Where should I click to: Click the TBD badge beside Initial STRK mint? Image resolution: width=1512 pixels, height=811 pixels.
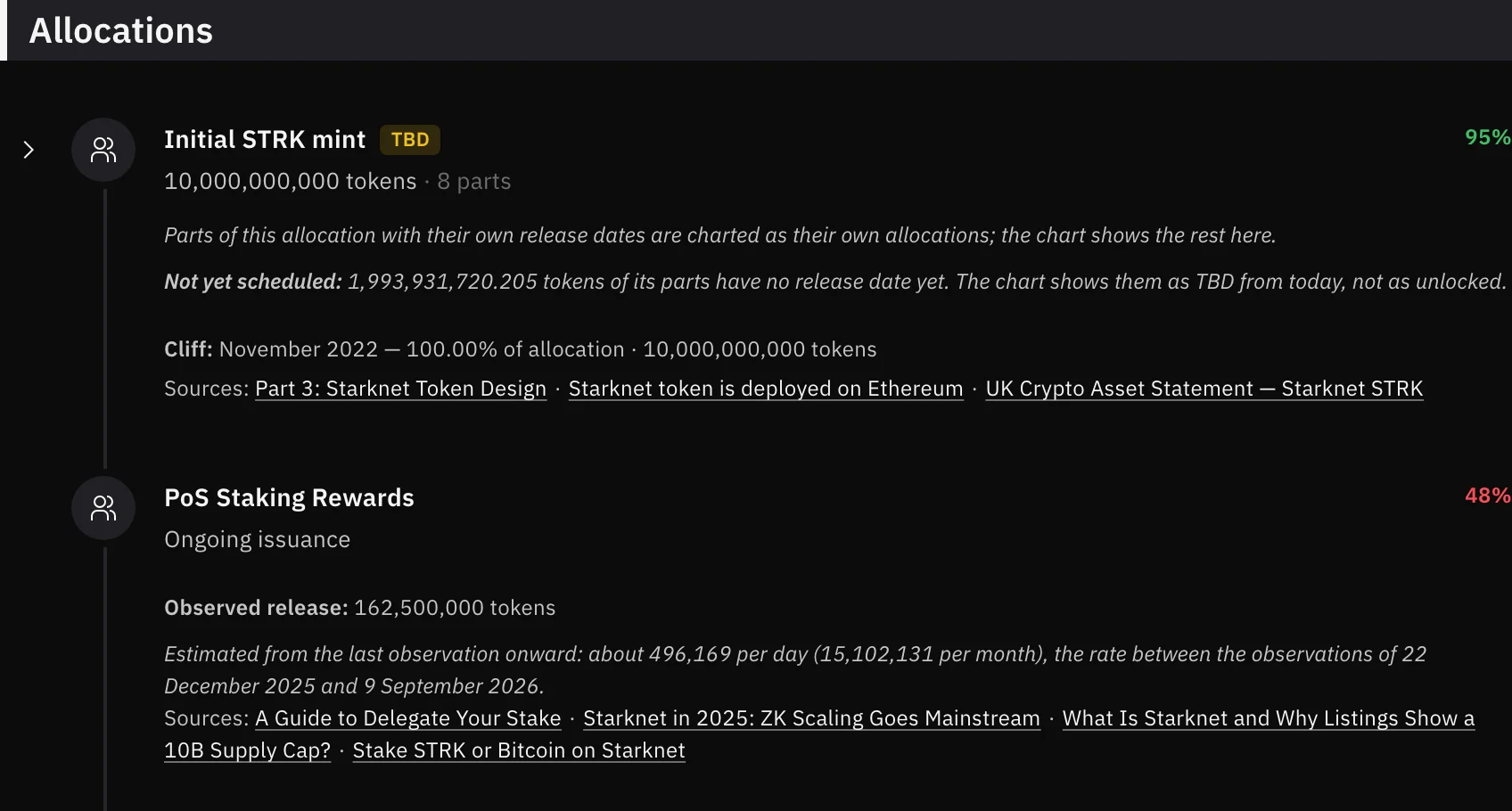410,140
